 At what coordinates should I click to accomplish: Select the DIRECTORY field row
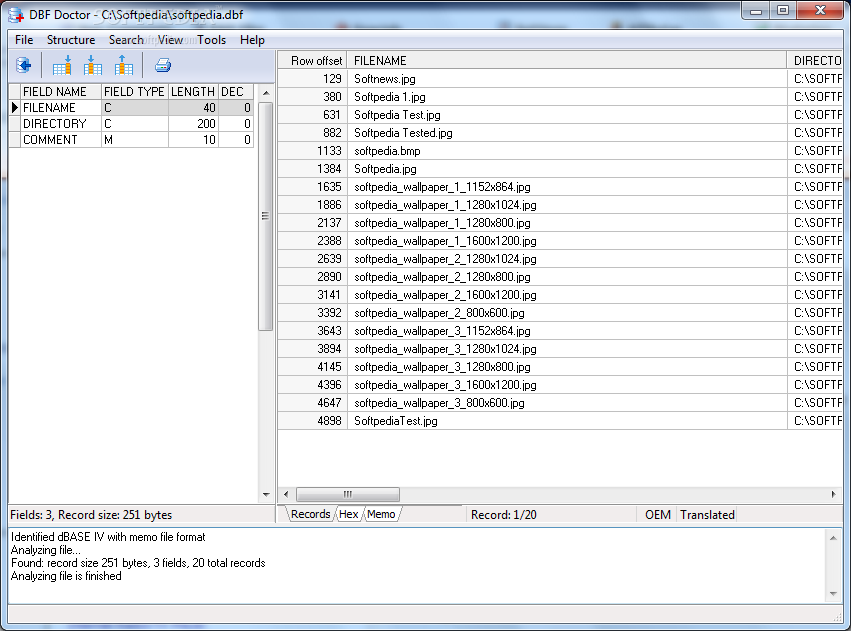(131, 124)
